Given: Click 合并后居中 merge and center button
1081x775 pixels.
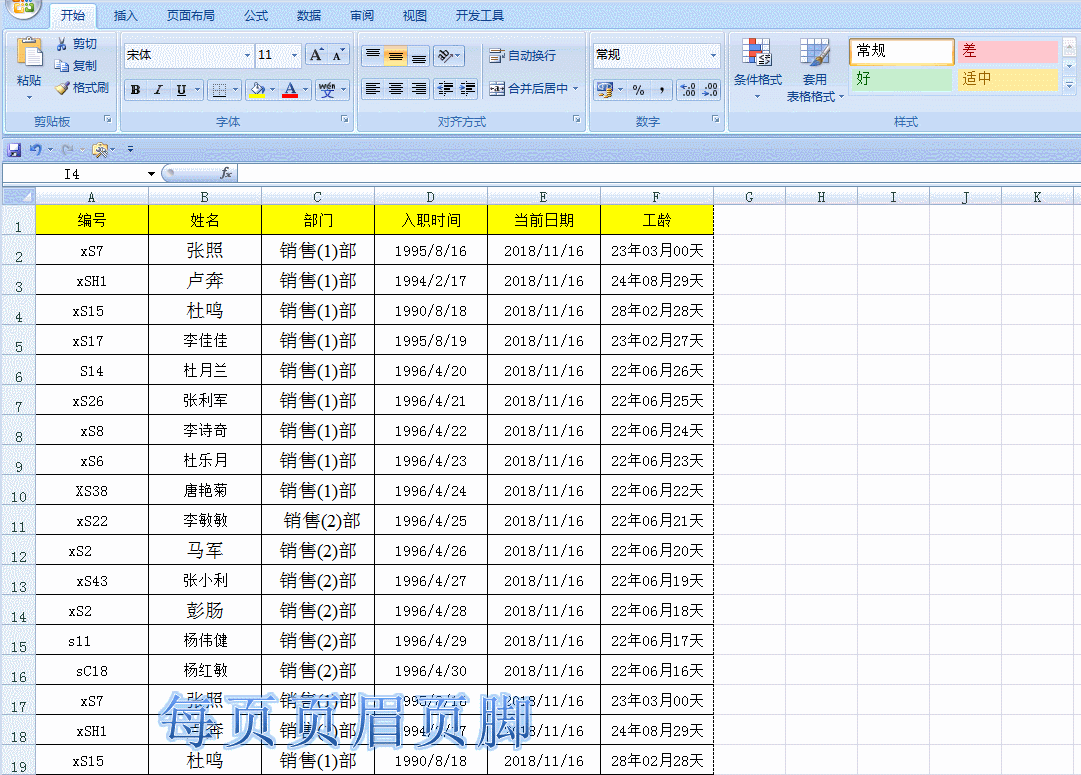Looking at the screenshot, I should (528, 89).
